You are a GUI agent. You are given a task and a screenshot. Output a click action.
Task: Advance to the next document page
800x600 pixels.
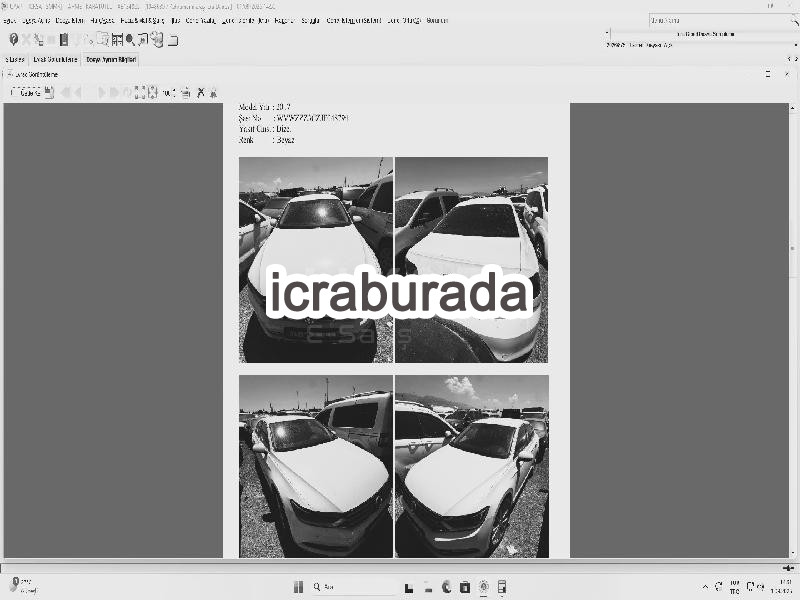[102, 92]
